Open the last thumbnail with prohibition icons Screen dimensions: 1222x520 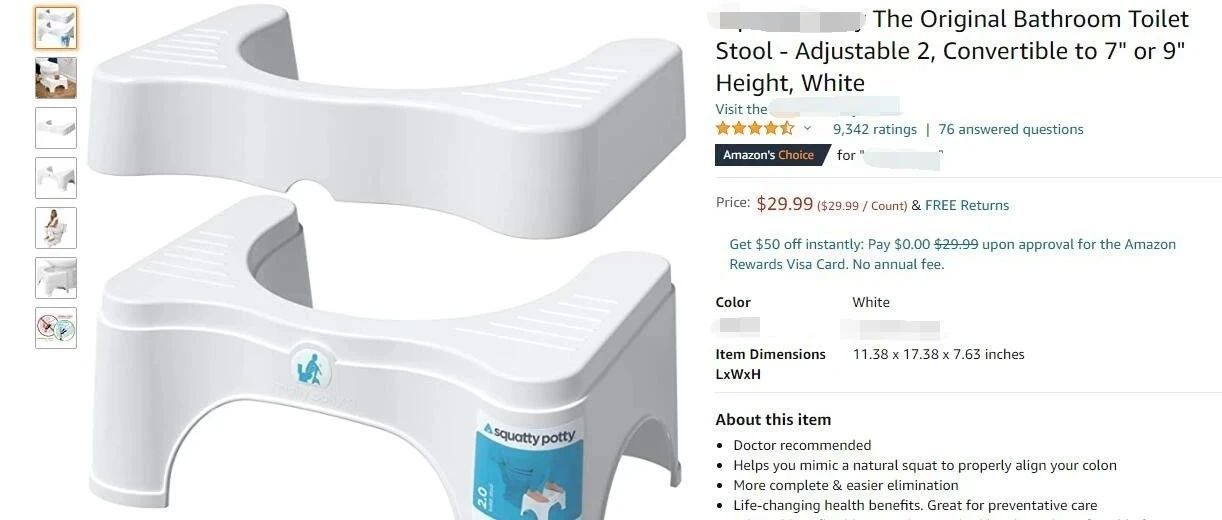point(56,328)
